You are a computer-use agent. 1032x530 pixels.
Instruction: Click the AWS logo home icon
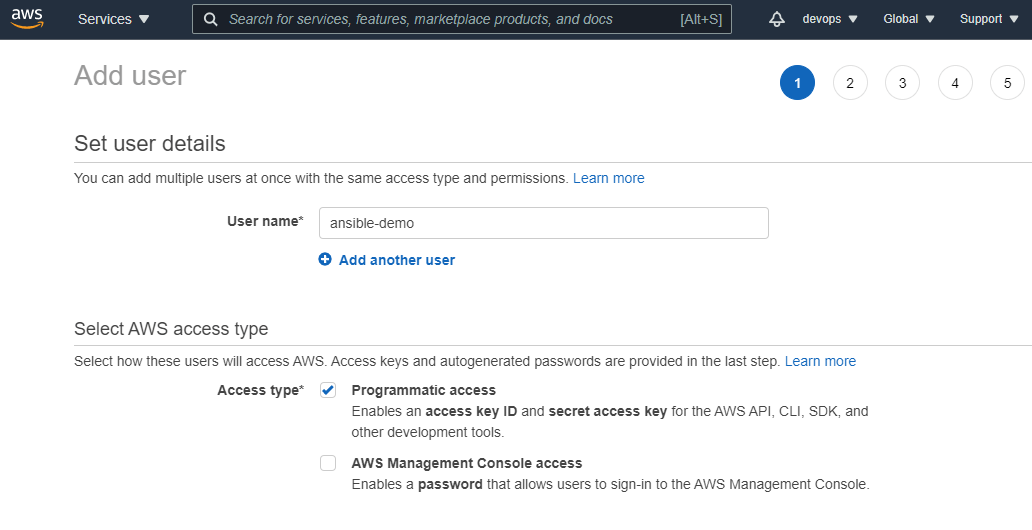(x=27, y=19)
